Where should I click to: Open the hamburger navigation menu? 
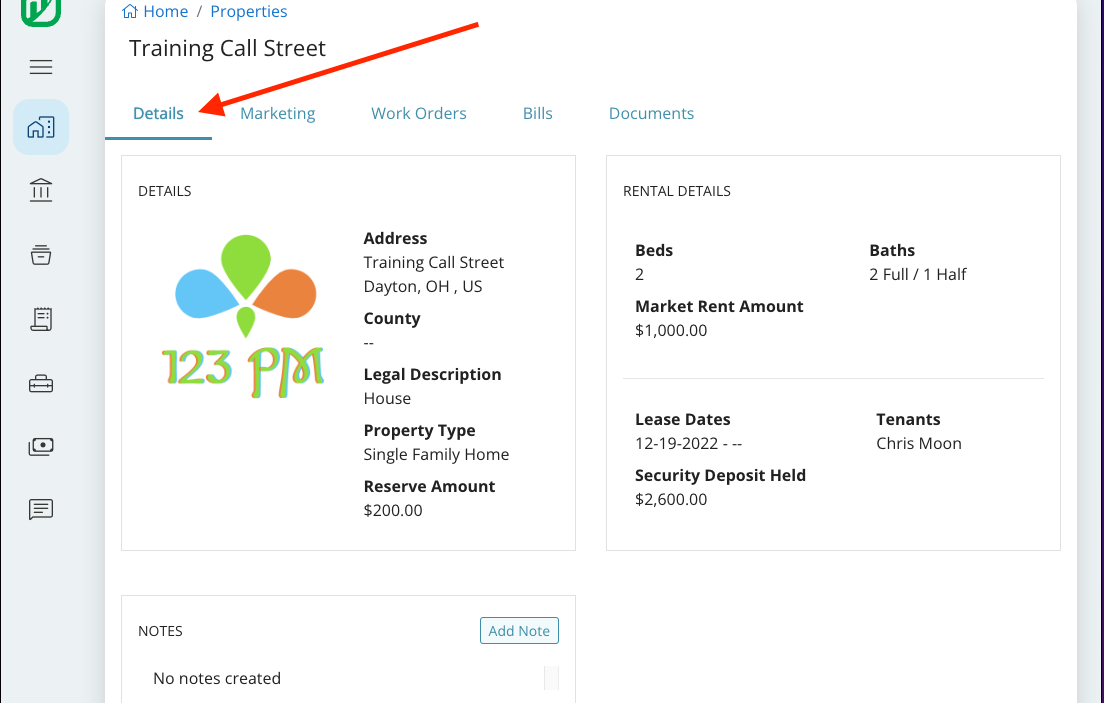[40, 67]
